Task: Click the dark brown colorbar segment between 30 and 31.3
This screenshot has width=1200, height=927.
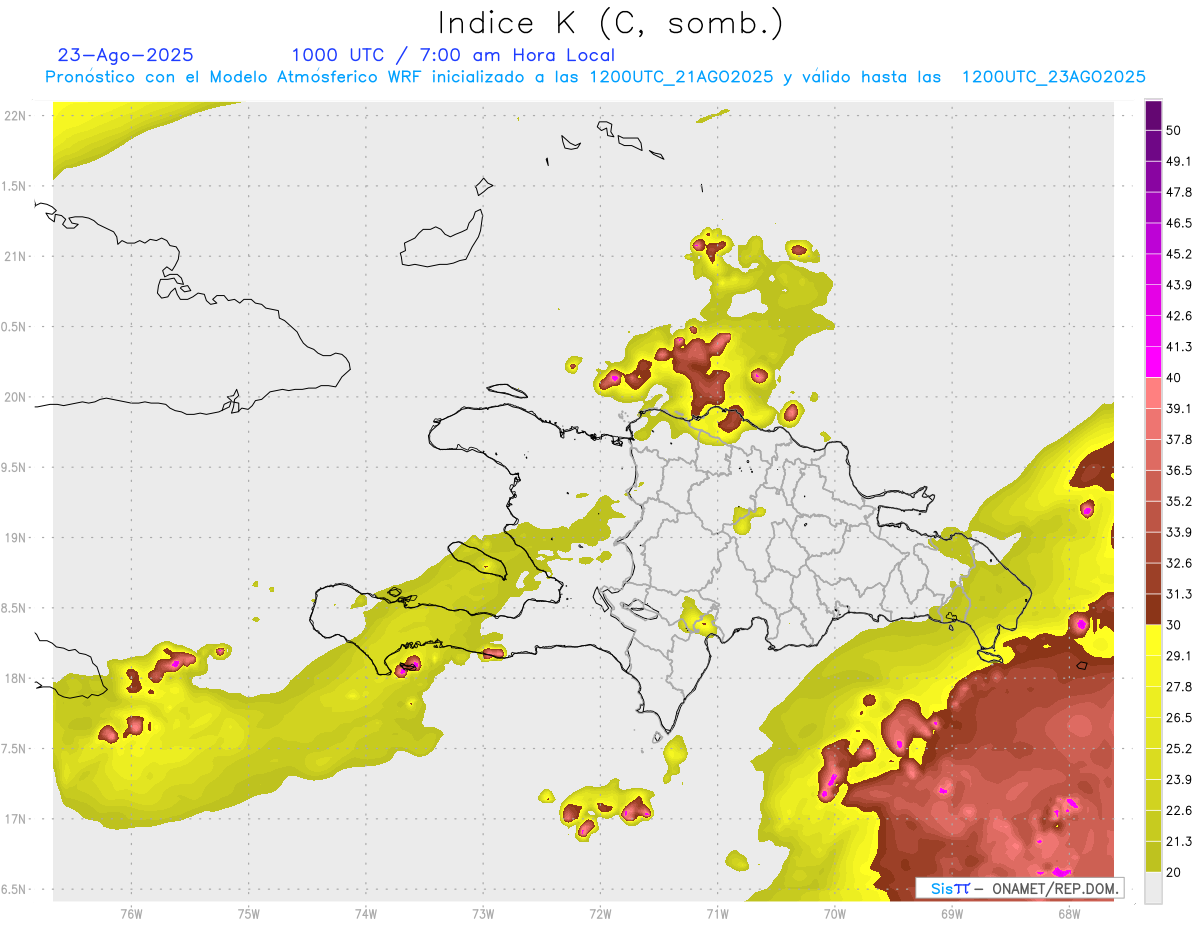Action: point(1153,609)
